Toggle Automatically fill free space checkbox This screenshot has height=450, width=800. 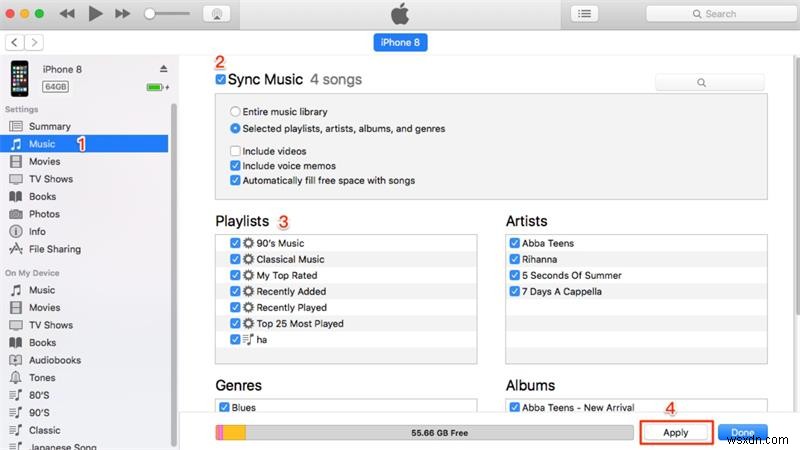[235, 180]
